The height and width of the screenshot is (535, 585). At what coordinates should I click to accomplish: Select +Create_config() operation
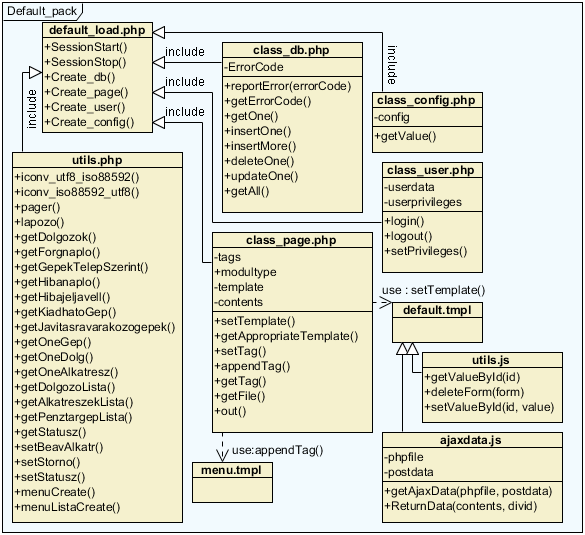click(x=89, y=122)
